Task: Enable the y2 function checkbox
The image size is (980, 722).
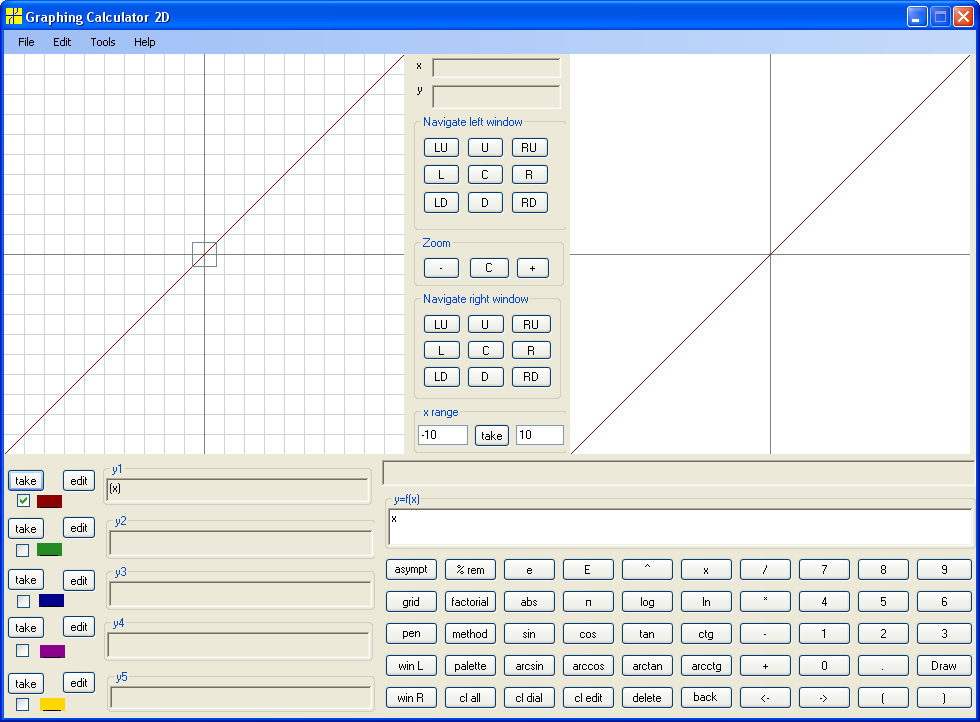Action: click(22, 550)
